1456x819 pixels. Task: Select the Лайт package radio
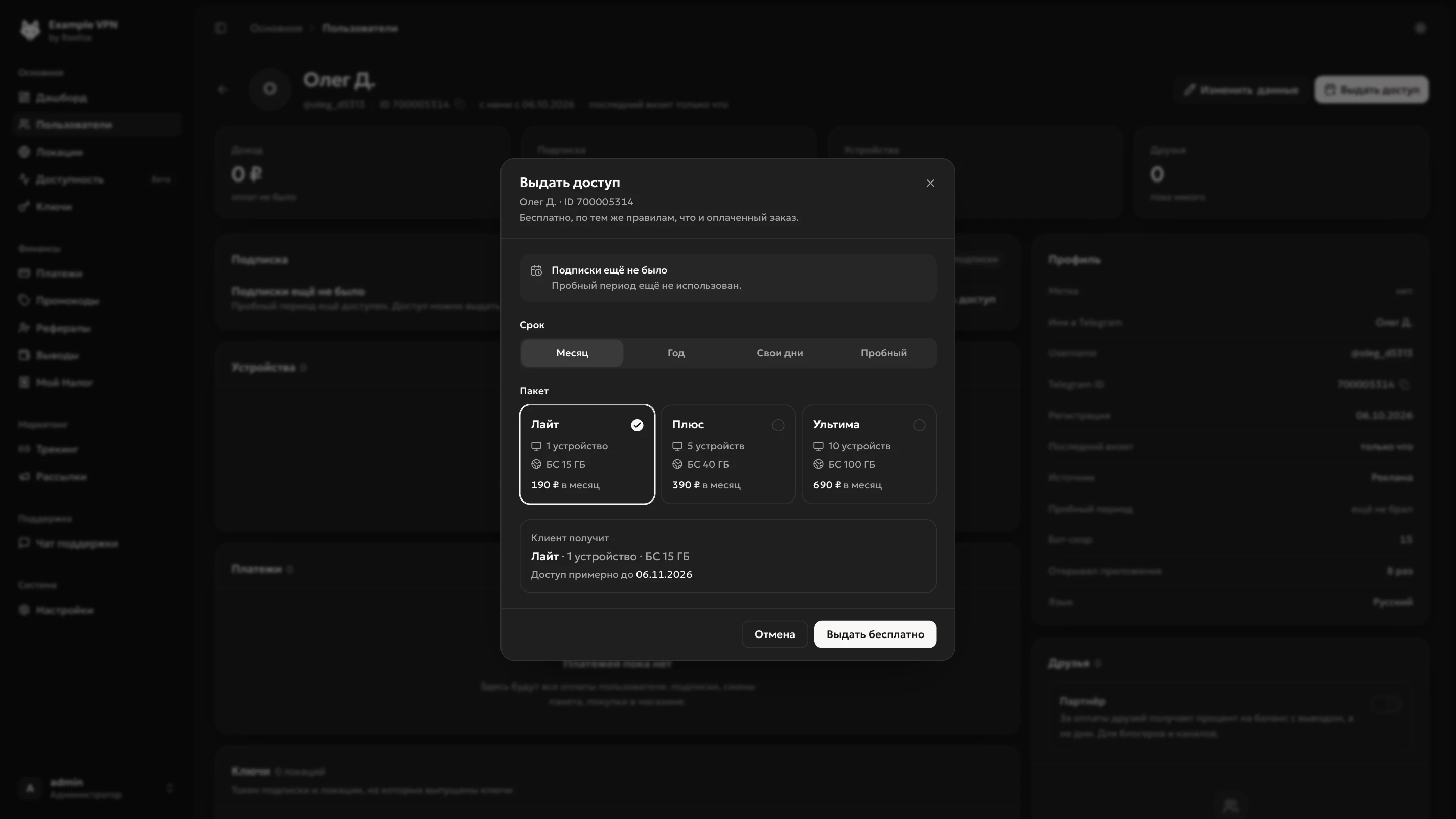pyautogui.click(x=637, y=425)
